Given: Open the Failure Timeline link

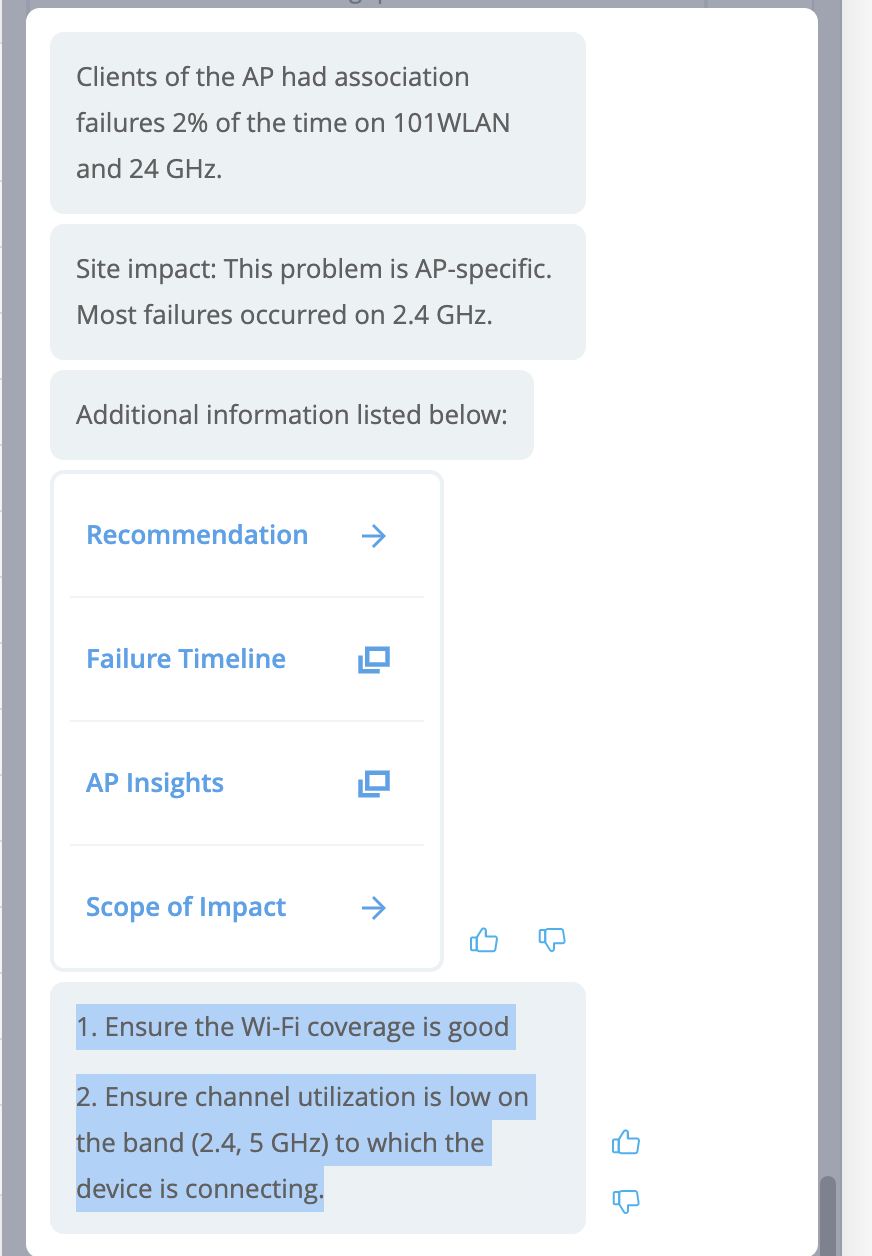Looking at the screenshot, I should tap(186, 659).
